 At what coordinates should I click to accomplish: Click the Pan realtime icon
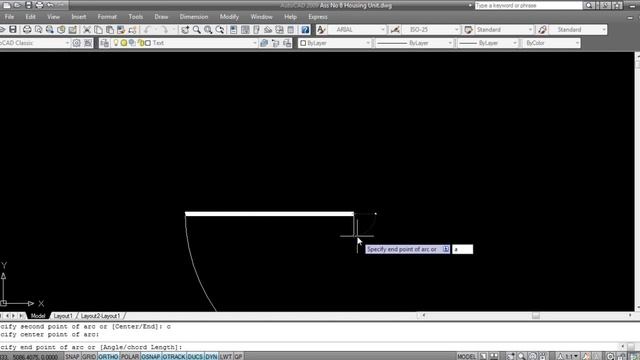185,29
